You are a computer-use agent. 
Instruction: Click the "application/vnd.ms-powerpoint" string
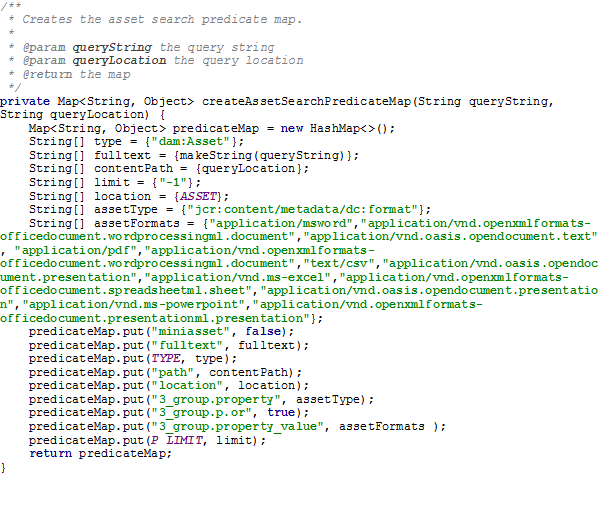click(x=133, y=305)
